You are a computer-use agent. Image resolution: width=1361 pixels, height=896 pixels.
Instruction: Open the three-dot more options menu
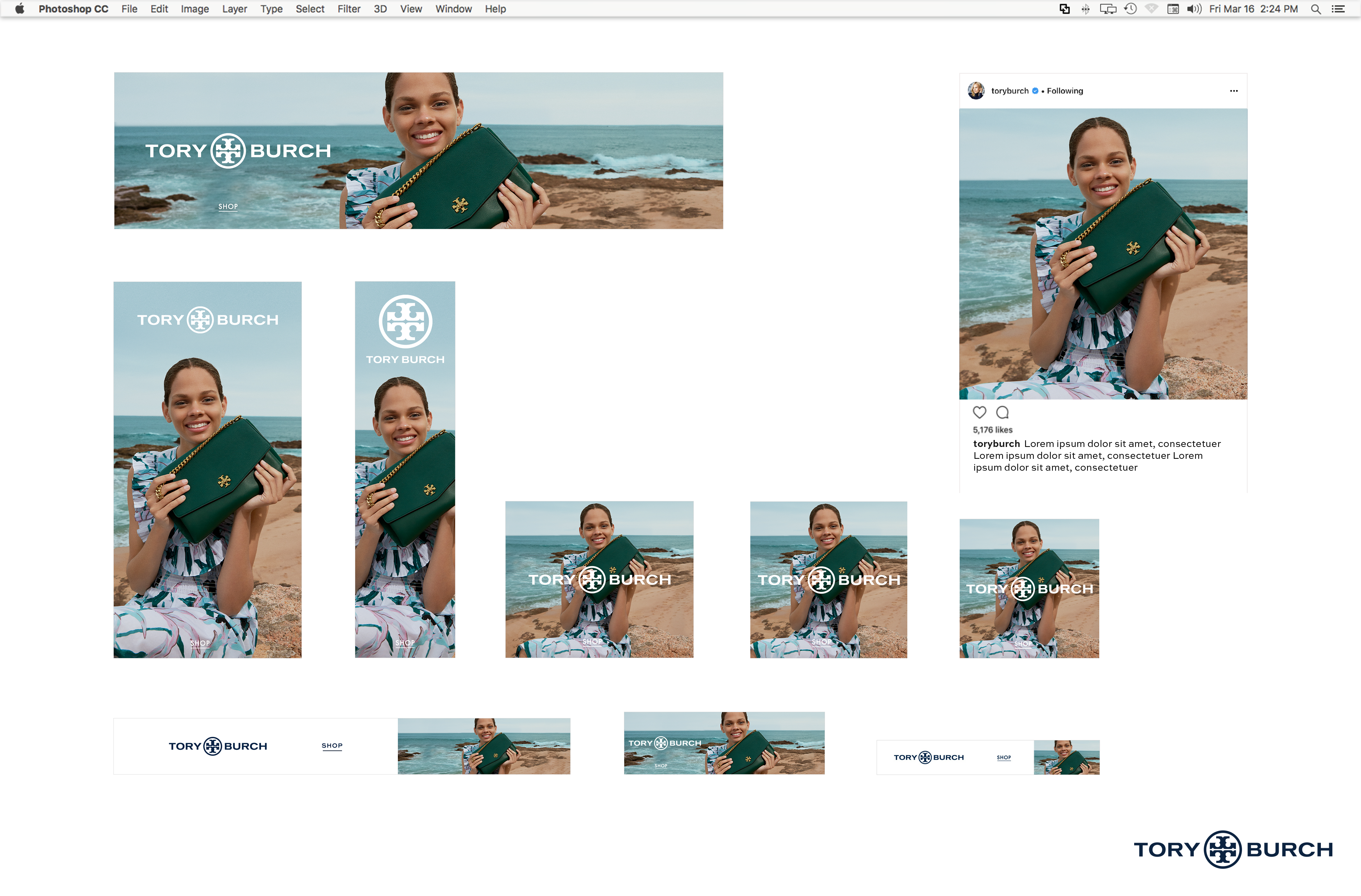(x=1234, y=91)
